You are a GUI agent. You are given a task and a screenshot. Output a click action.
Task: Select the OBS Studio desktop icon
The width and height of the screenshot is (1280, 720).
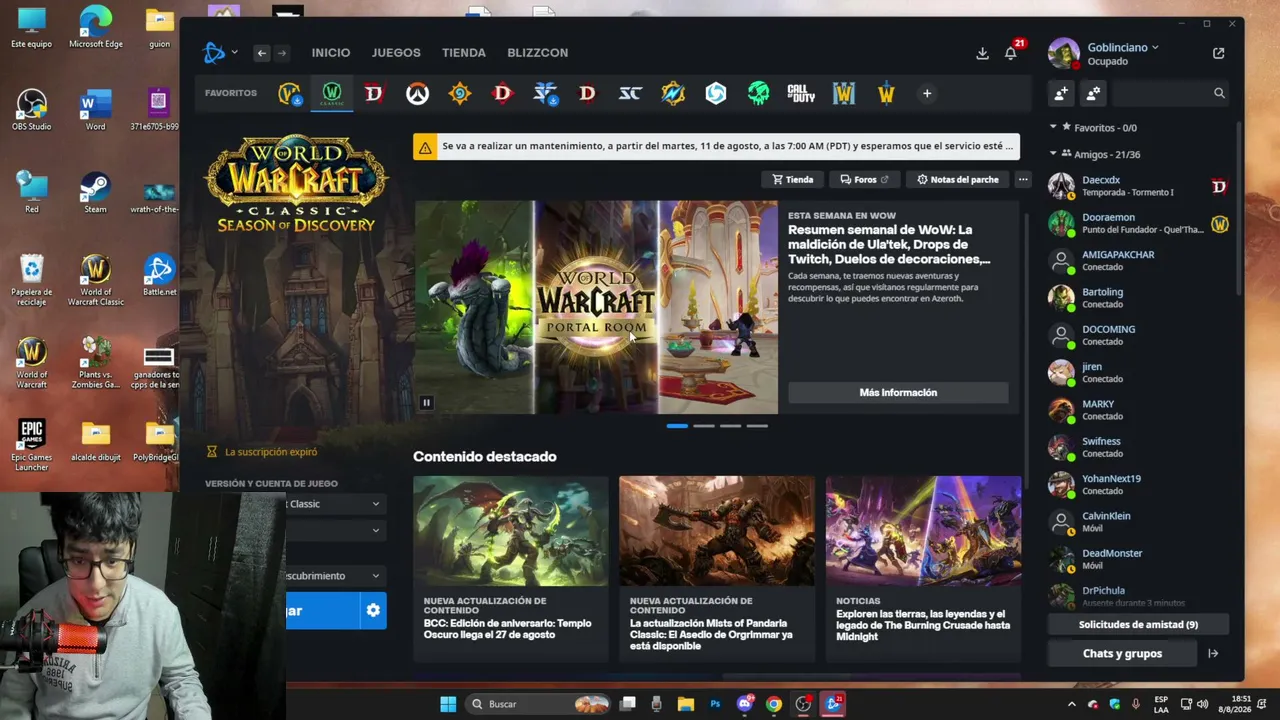(x=31, y=110)
